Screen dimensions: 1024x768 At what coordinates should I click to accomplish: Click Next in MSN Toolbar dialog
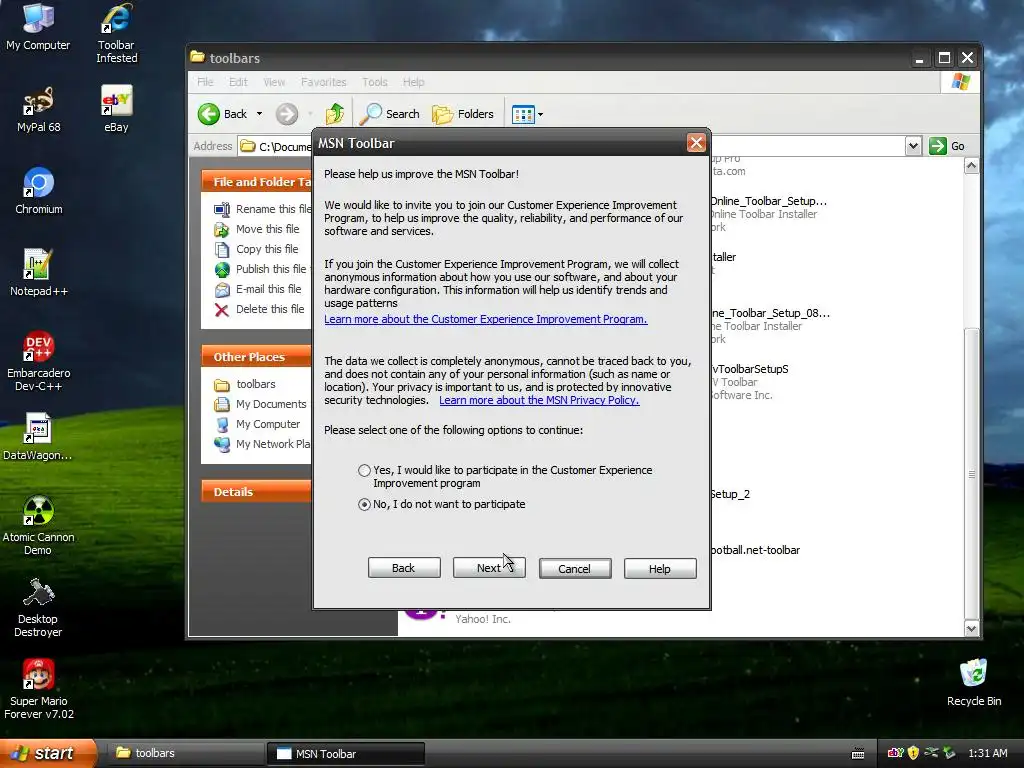[489, 568]
